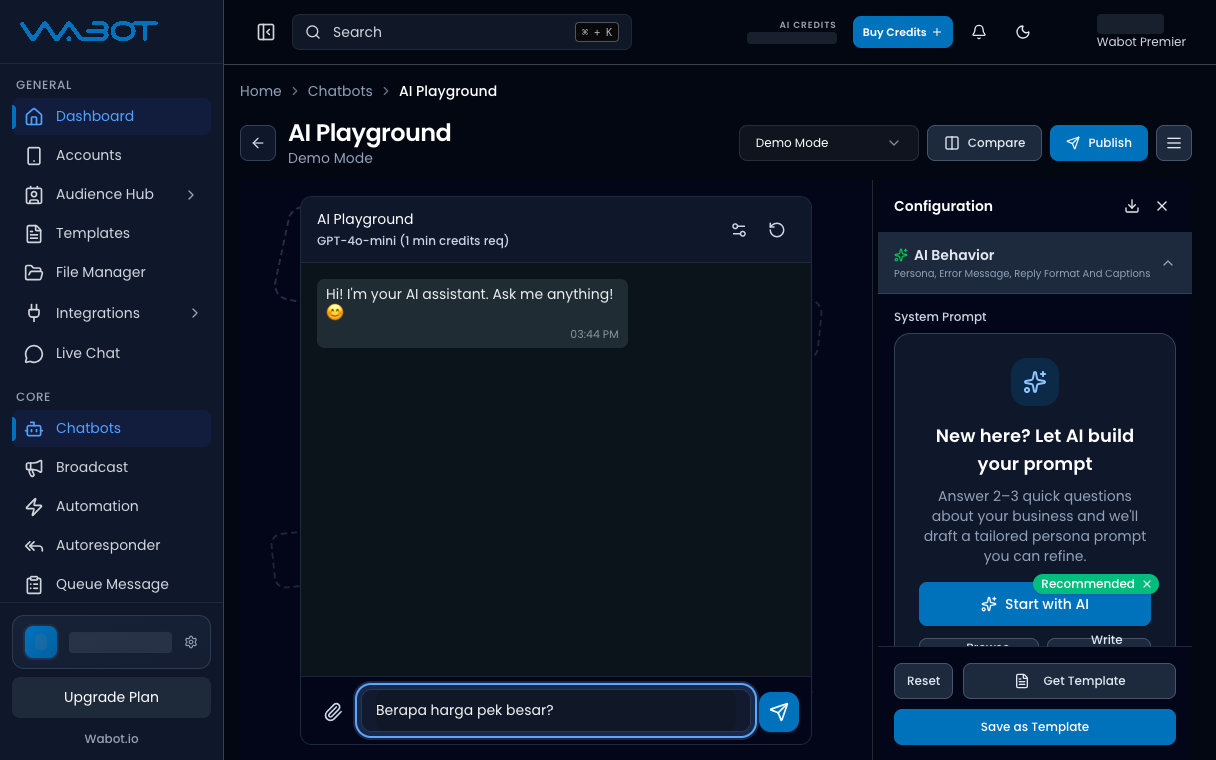Image resolution: width=1216 pixels, height=760 pixels.
Task: Click the Queue Message clipboard icon
Action: (34, 584)
